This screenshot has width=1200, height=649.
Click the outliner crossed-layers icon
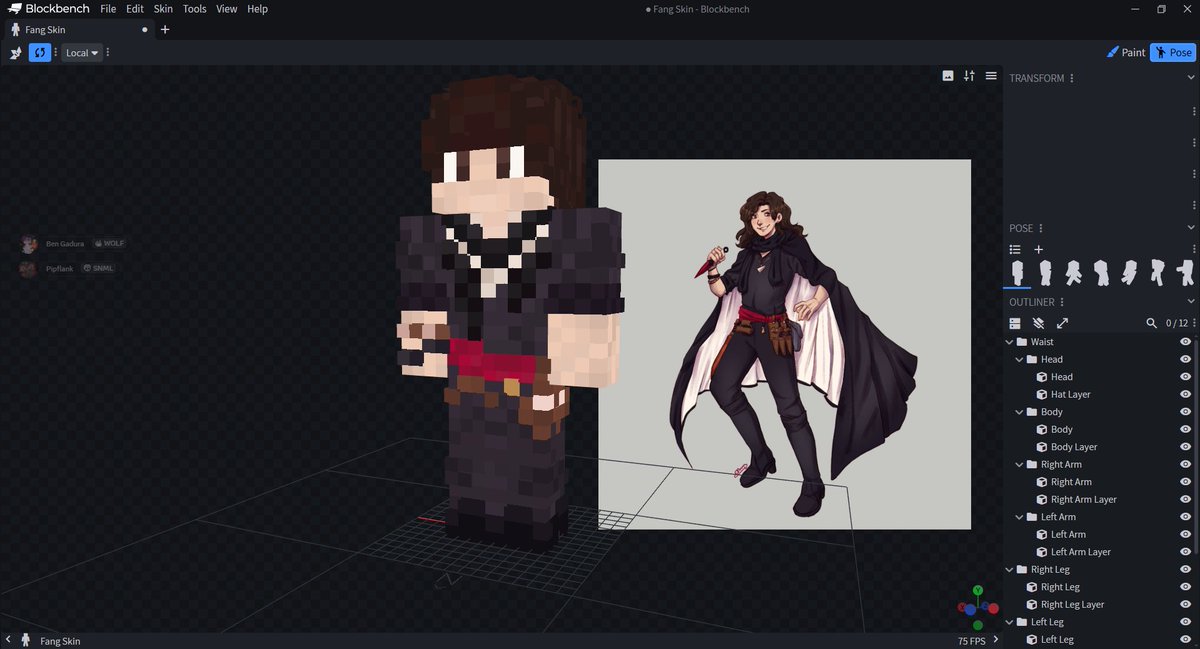[1038, 323]
